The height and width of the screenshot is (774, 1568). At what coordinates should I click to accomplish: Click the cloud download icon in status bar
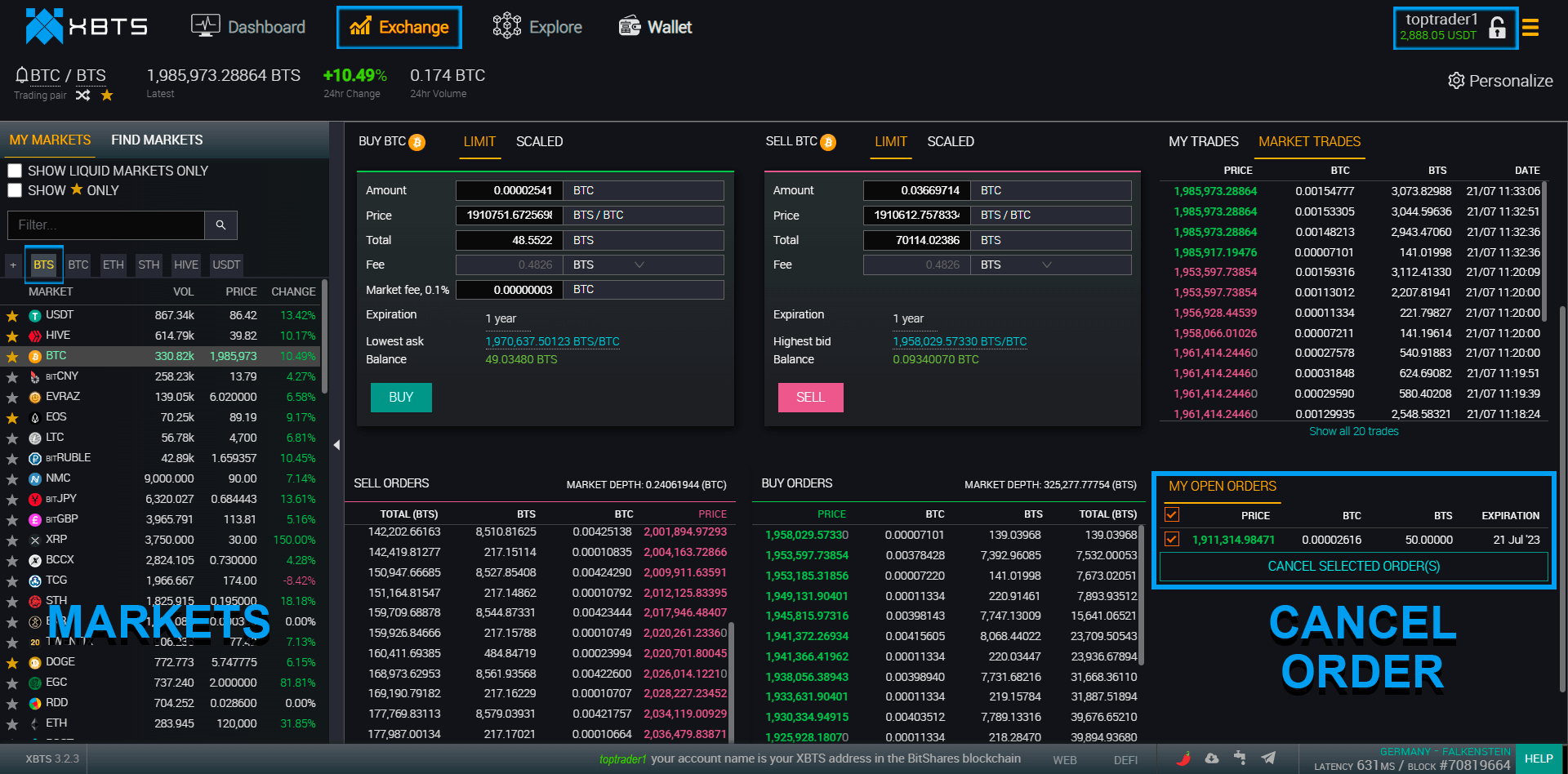[1212, 758]
